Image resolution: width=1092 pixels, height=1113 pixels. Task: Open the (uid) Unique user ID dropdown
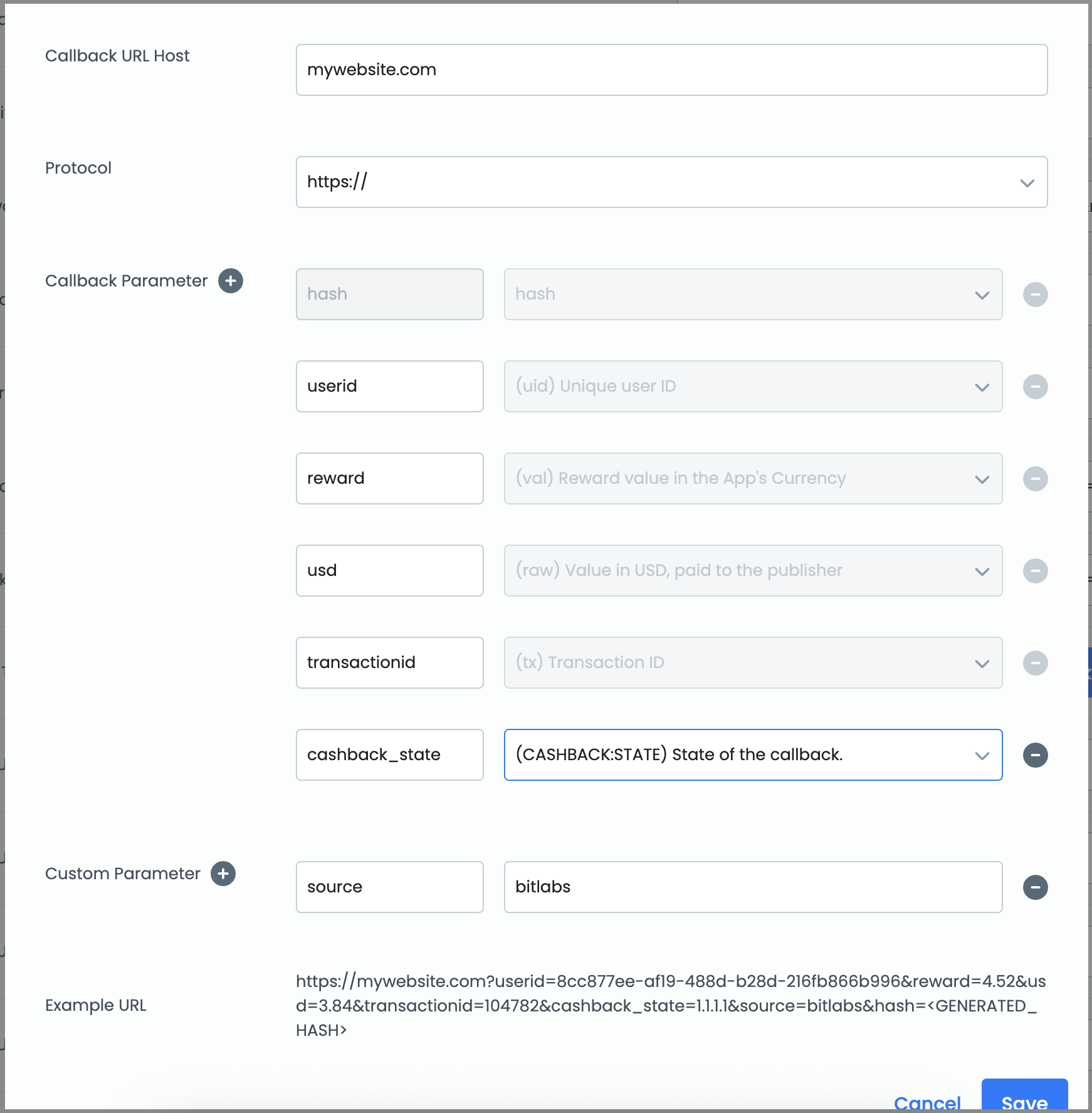click(x=753, y=387)
